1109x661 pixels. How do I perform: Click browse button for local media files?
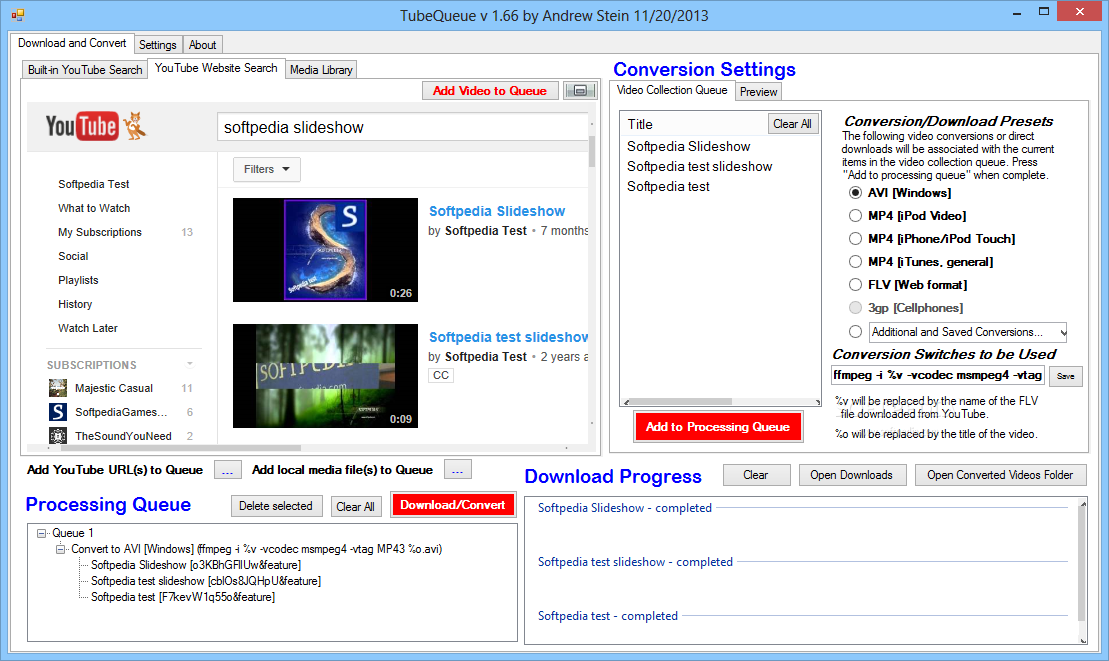click(458, 469)
